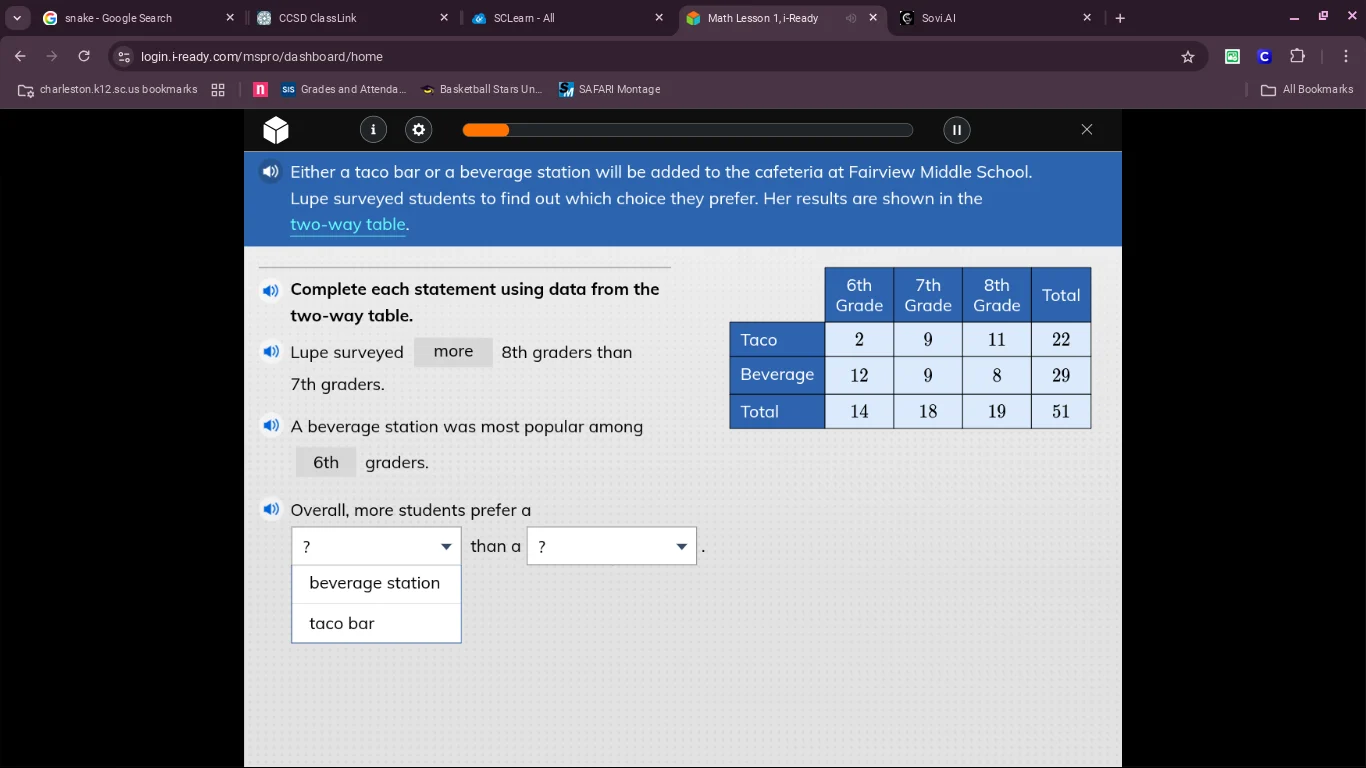Open the i-Ready settings gear
Viewport: 1366px width, 768px height.
tap(418, 130)
